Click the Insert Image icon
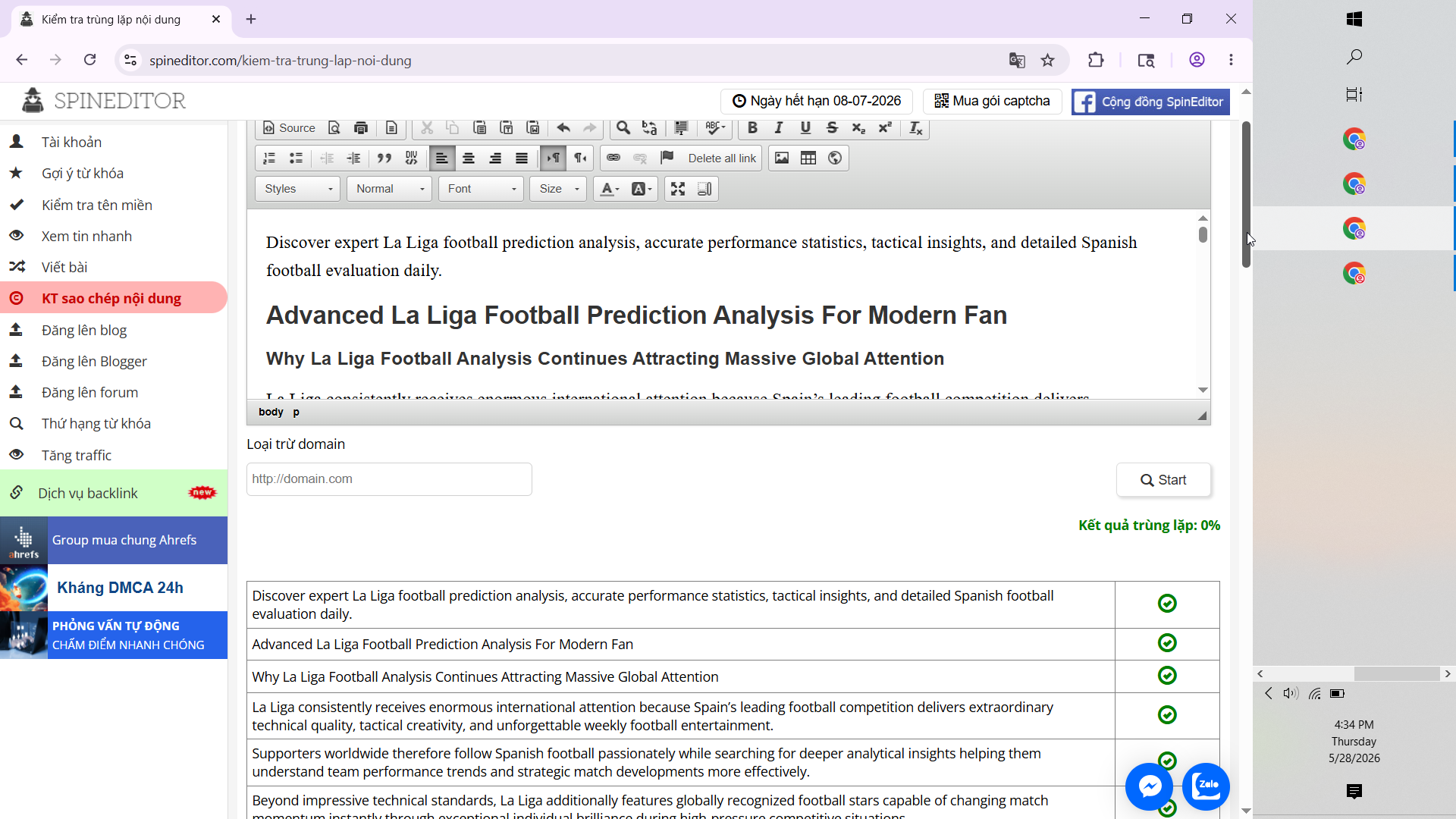The height and width of the screenshot is (819, 1456). tap(782, 158)
